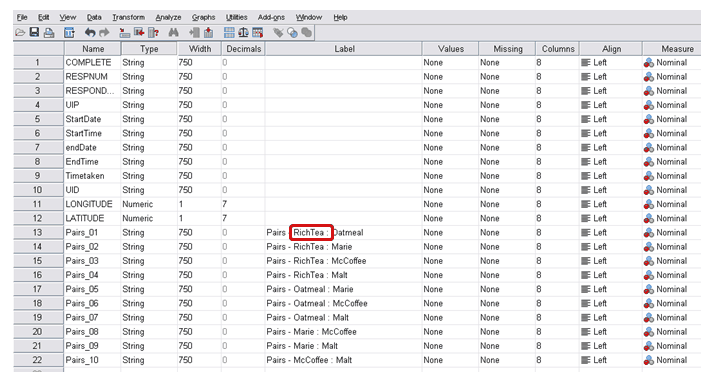The height and width of the screenshot is (385, 701).
Task: Open the Utilities menu
Action: pos(236,17)
